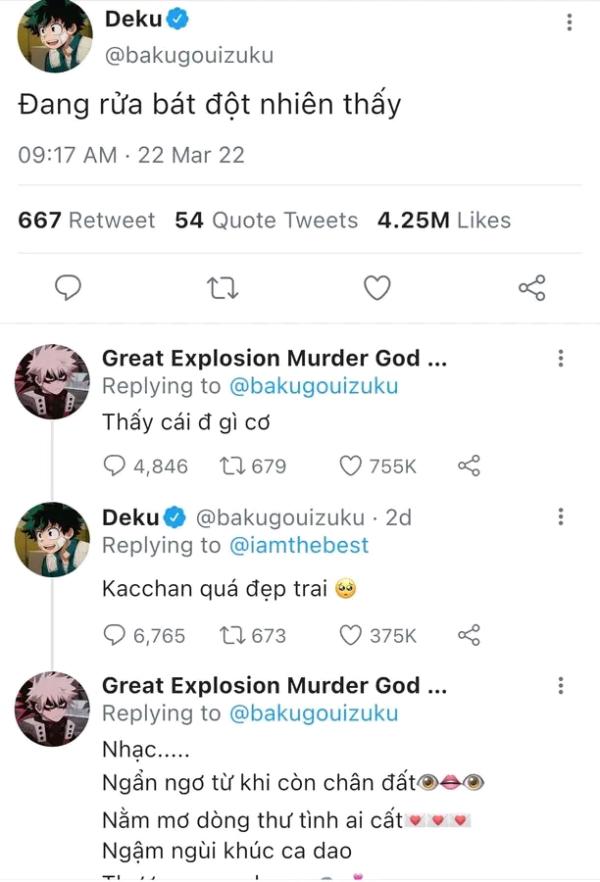Screen dimensions: 600x882
Task: View the 4.25M Likes list
Action: (x=443, y=220)
